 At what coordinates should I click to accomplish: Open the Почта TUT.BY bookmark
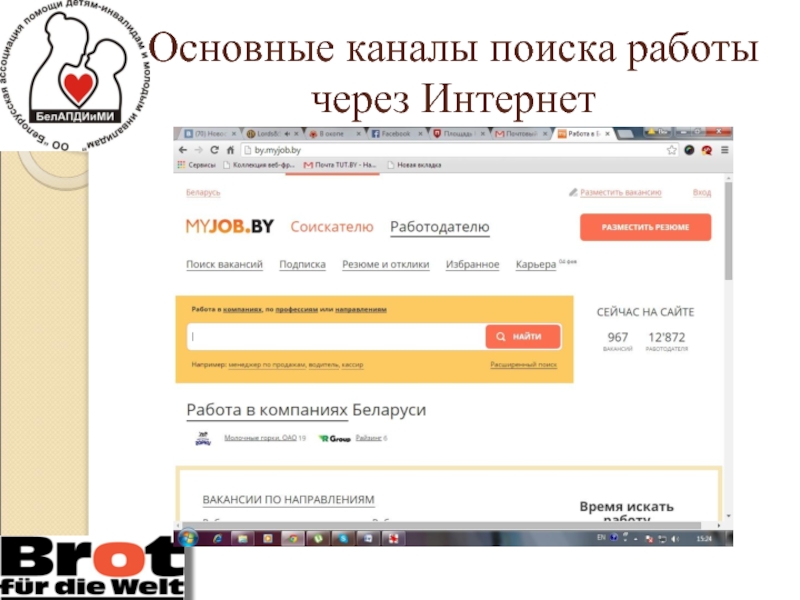(x=340, y=165)
